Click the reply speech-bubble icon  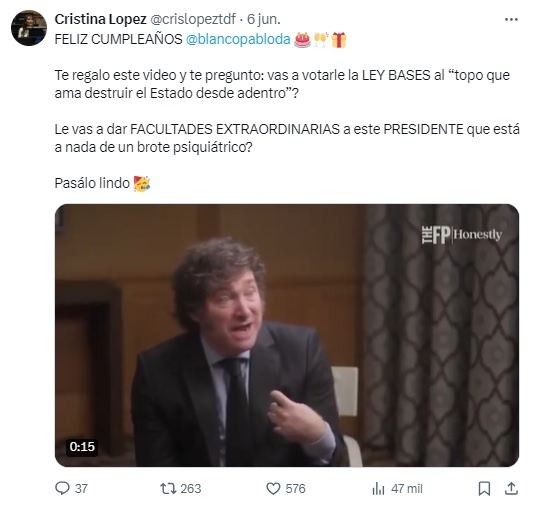click(x=62, y=488)
